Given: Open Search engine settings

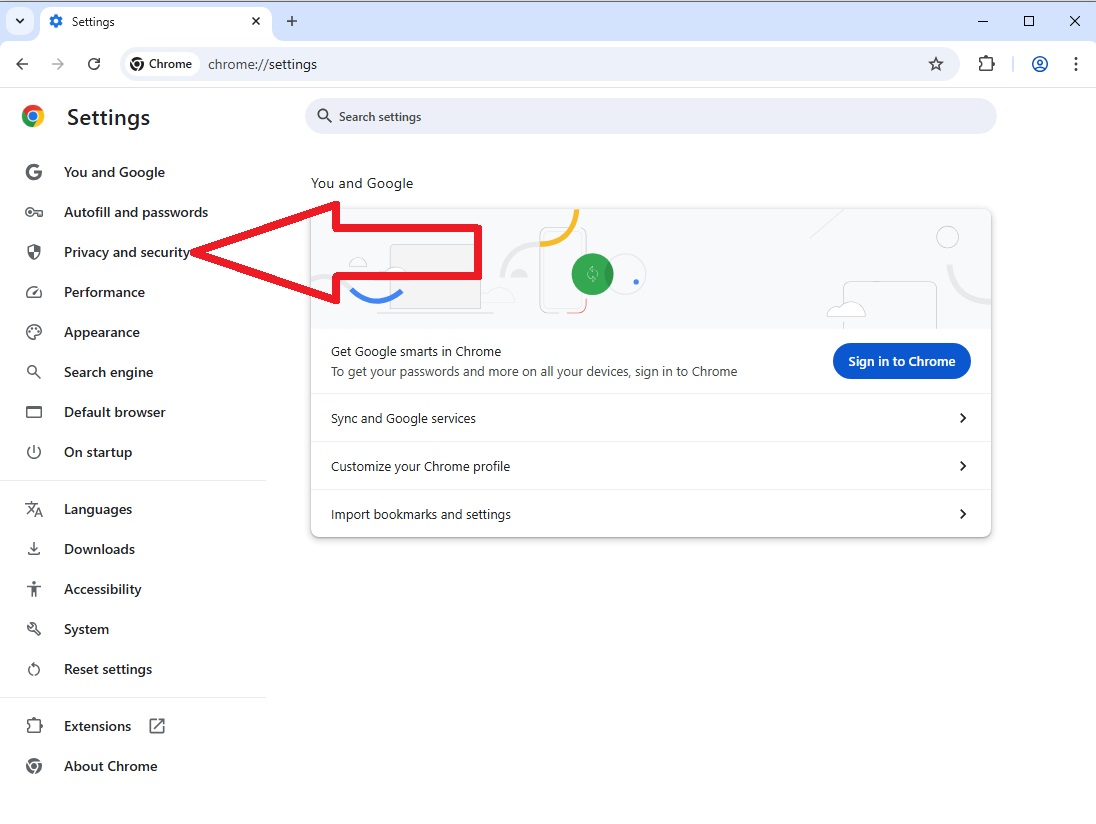Looking at the screenshot, I should click(108, 372).
